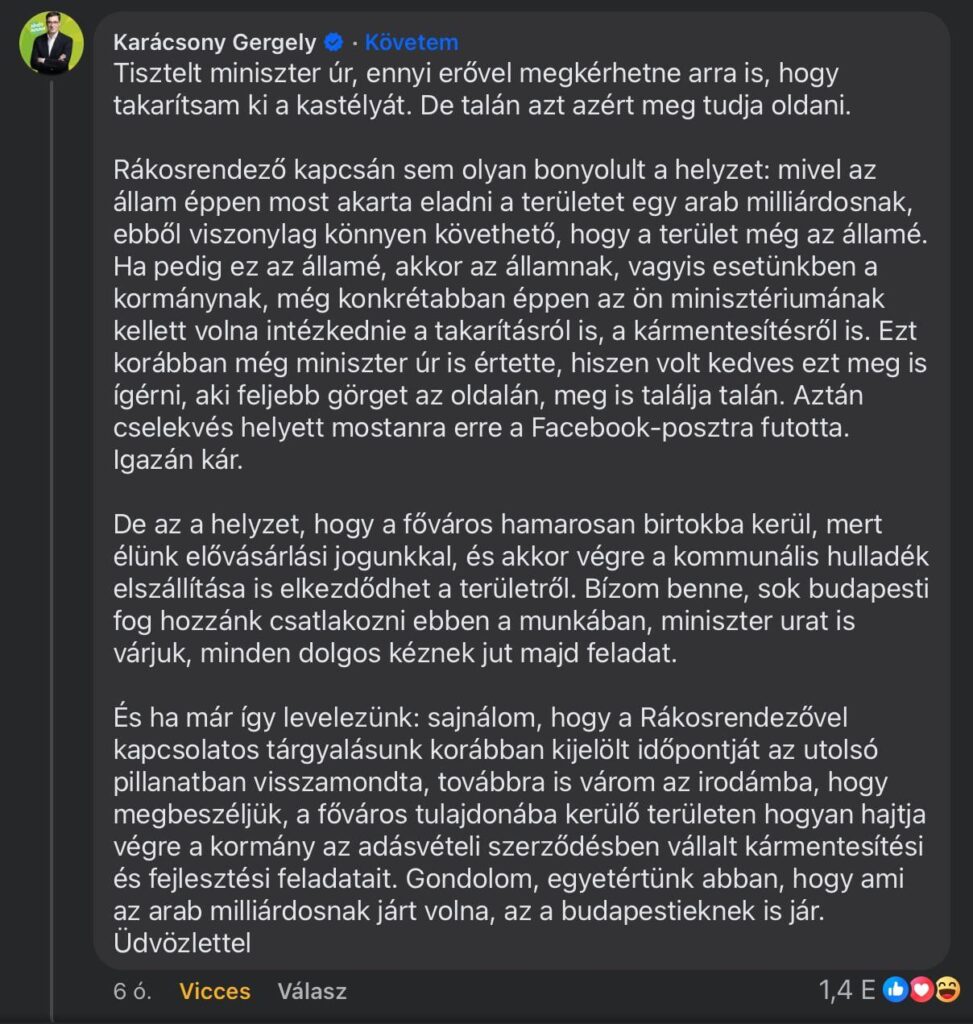Open Karácsony Gergely's profile picture
Viewport: 973px width, 1024px height.
[52, 43]
